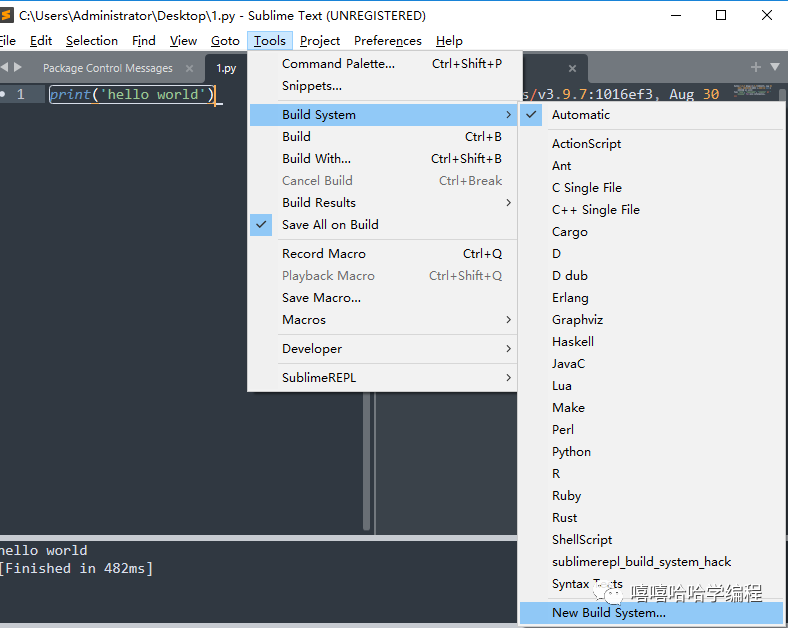
Task: Switch to Package Control Messages tab
Action: pos(108,68)
